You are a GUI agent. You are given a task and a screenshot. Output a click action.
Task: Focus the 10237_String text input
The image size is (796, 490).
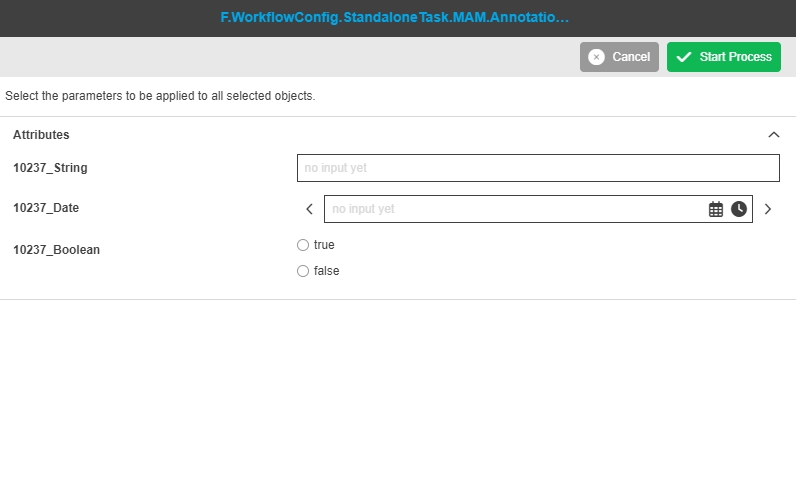click(538, 168)
